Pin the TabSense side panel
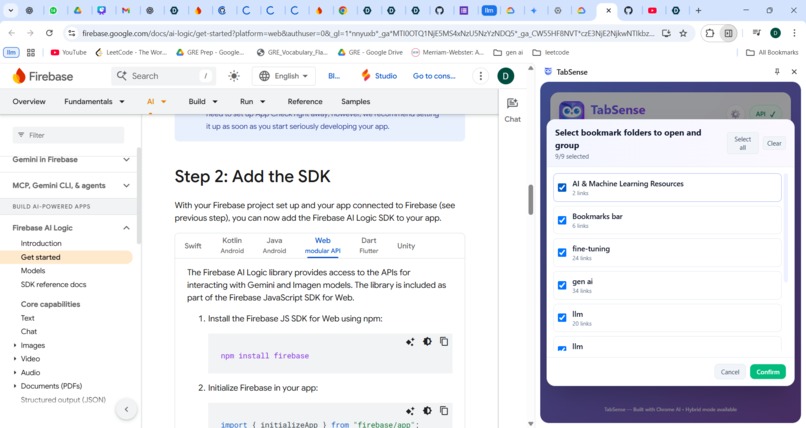Viewport: 806px width, 428px height. point(777,72)
